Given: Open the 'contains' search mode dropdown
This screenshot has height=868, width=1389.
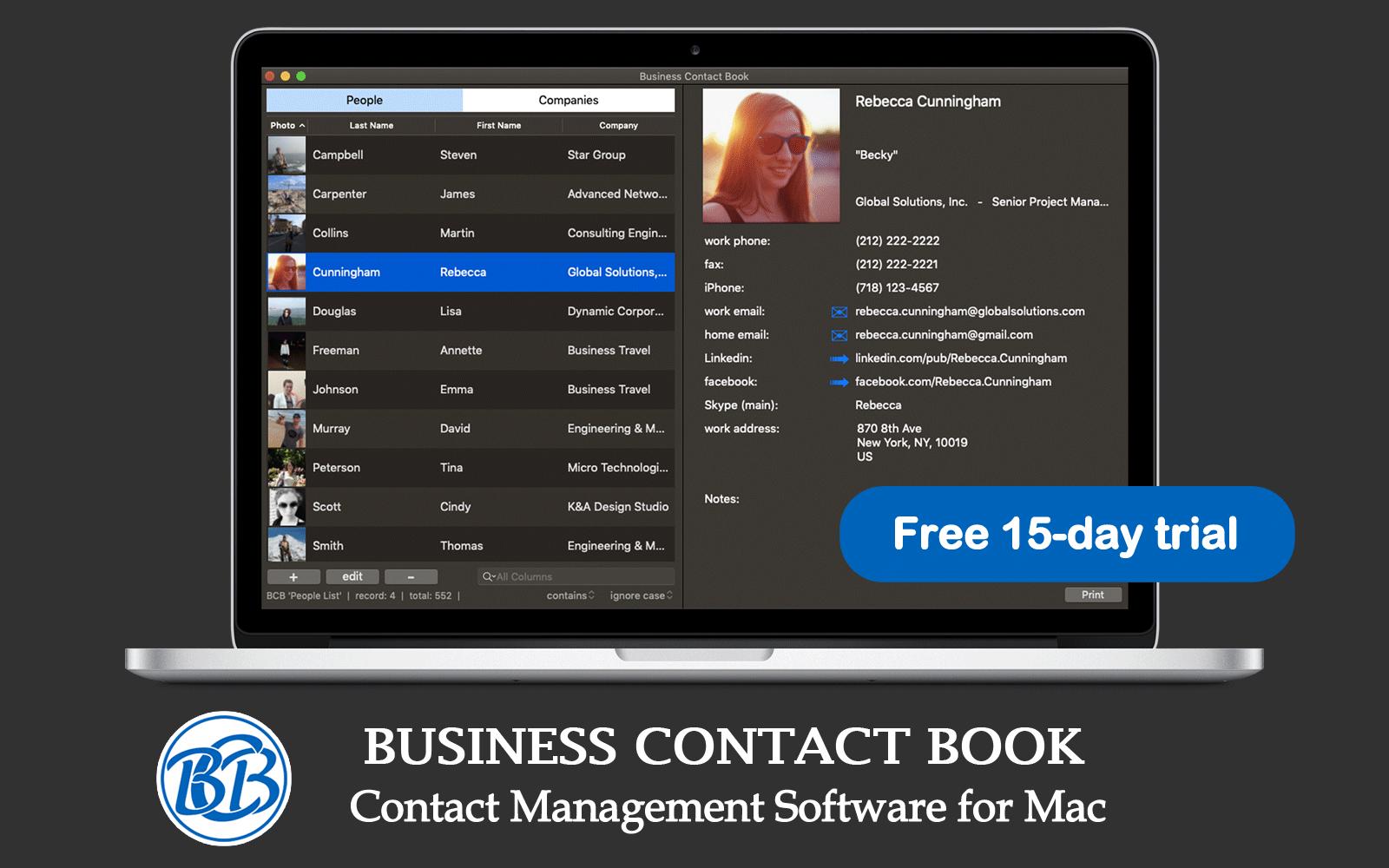Looking at the screenshot, I should coord(570,595).
